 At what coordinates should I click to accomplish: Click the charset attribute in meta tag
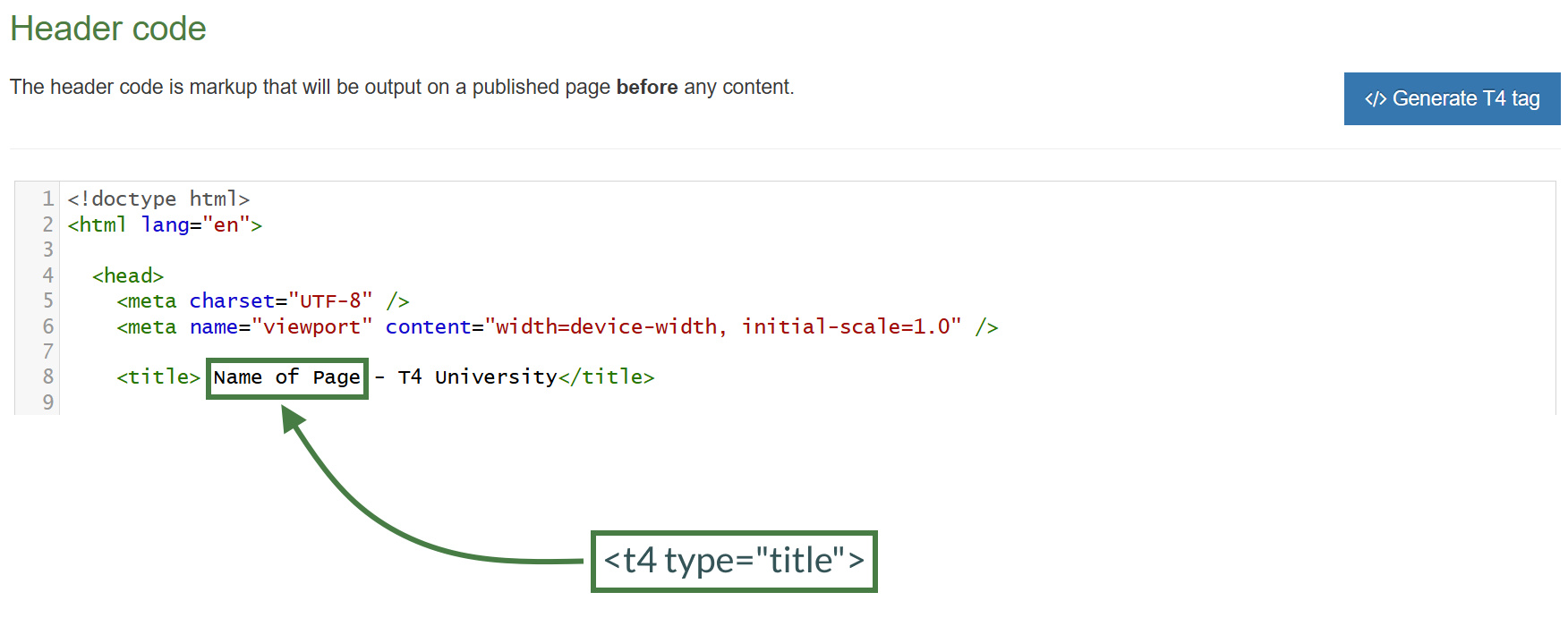click(232, 300)
